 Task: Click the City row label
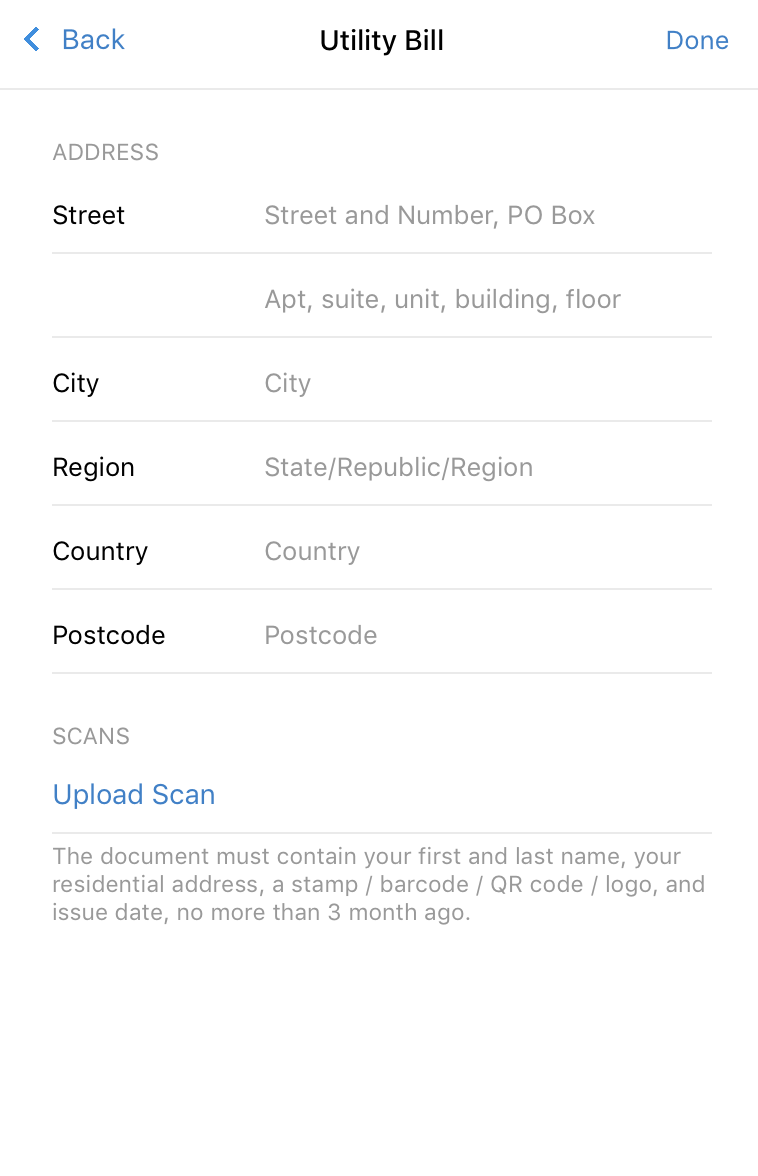click(76, 384)
